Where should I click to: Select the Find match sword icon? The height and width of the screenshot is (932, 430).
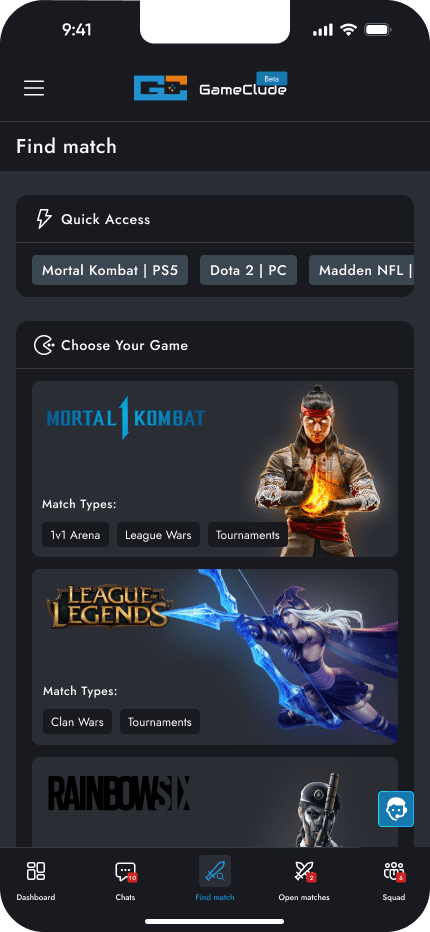[215, 871]
